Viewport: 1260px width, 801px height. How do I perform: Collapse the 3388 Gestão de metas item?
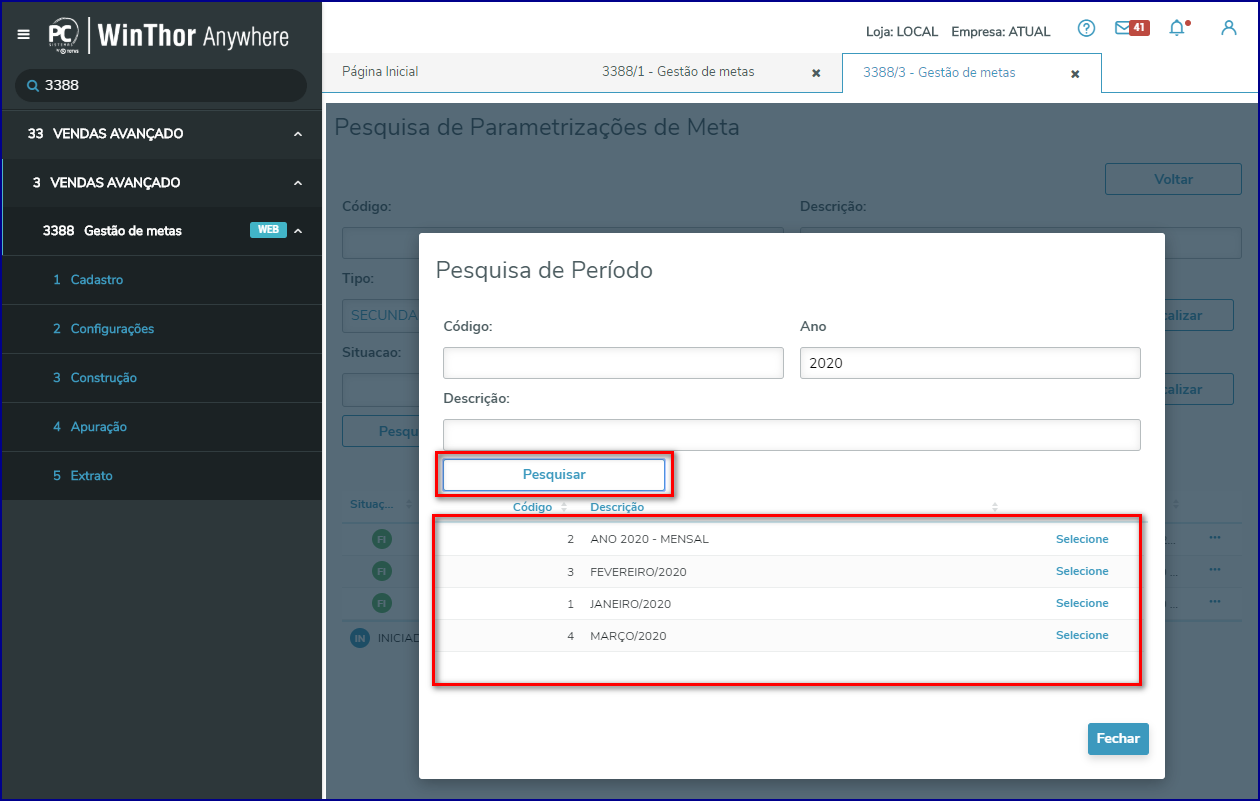pyautogui.click(x=298, y=231)
